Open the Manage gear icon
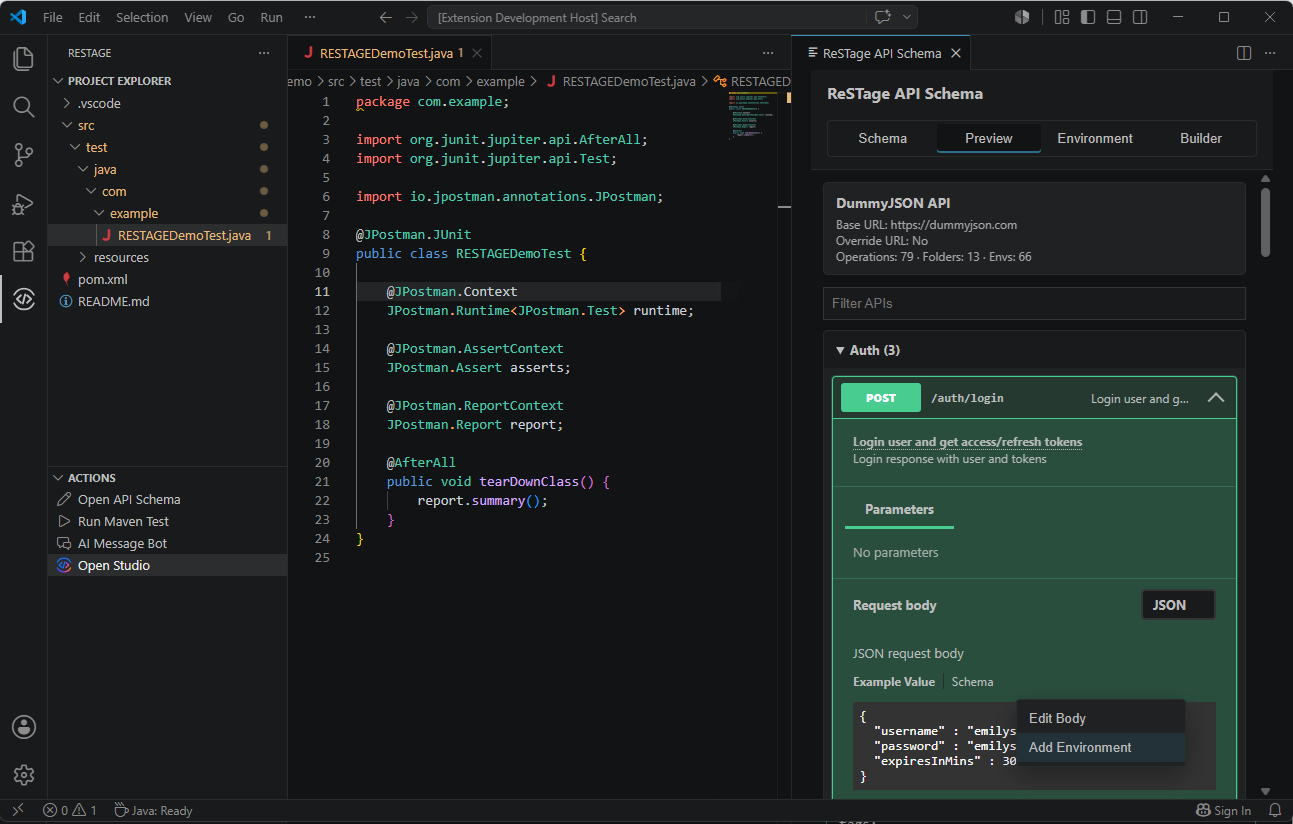This screenshot has height=824, width=1293. [x=24, y=775]
